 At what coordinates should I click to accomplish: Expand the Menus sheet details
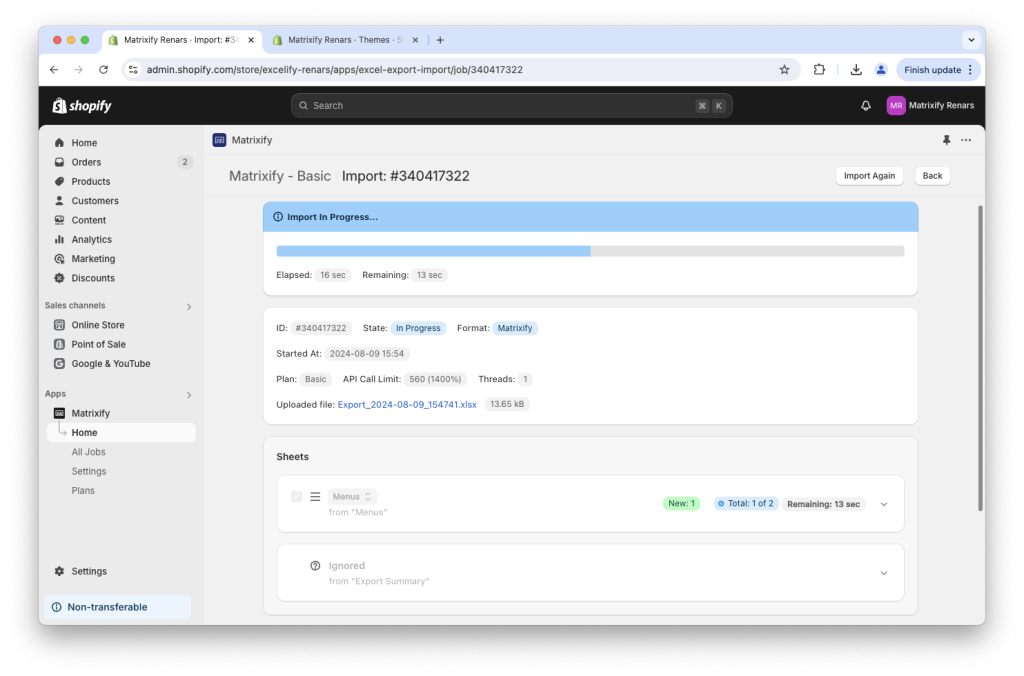pos(883,505)
